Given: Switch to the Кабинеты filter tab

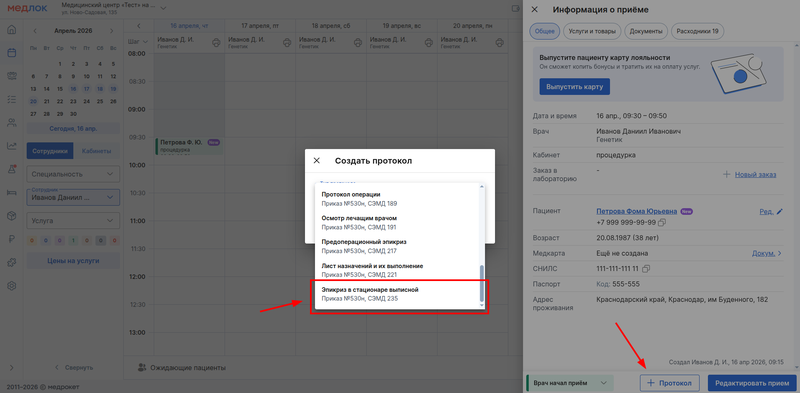Looking at the screenshot, I should (x=97, y=151).
